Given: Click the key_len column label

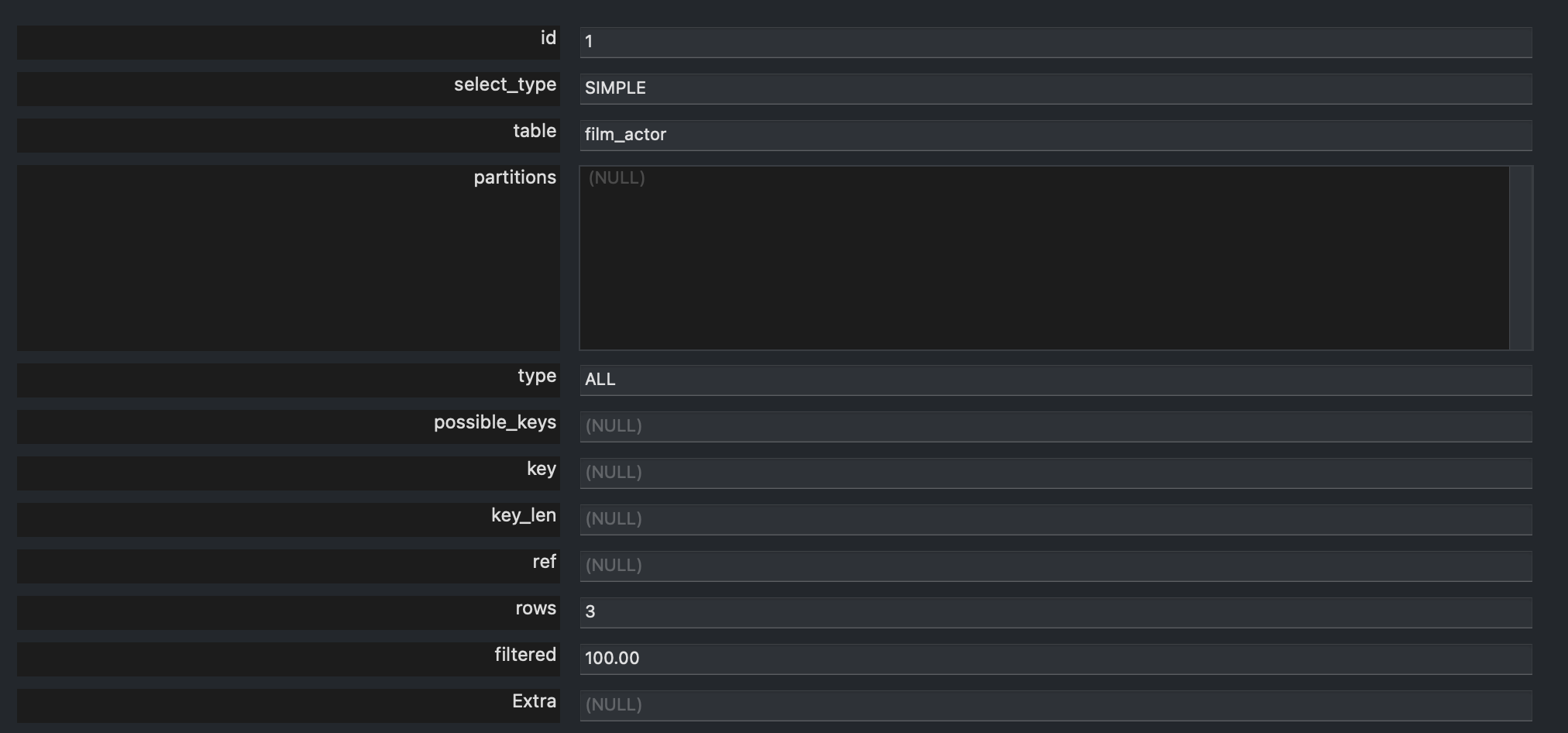Looking at the screenshot, I should click(523, 515).
